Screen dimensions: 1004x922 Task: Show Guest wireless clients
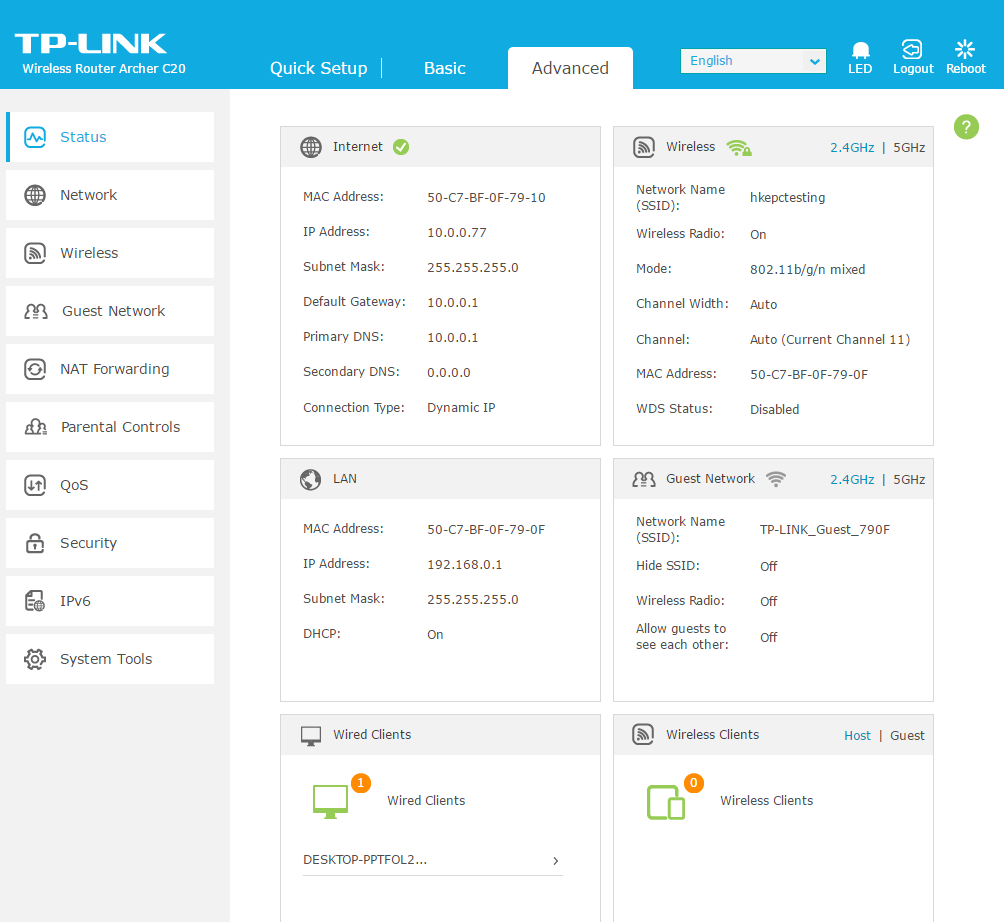(x=907, y=736)
